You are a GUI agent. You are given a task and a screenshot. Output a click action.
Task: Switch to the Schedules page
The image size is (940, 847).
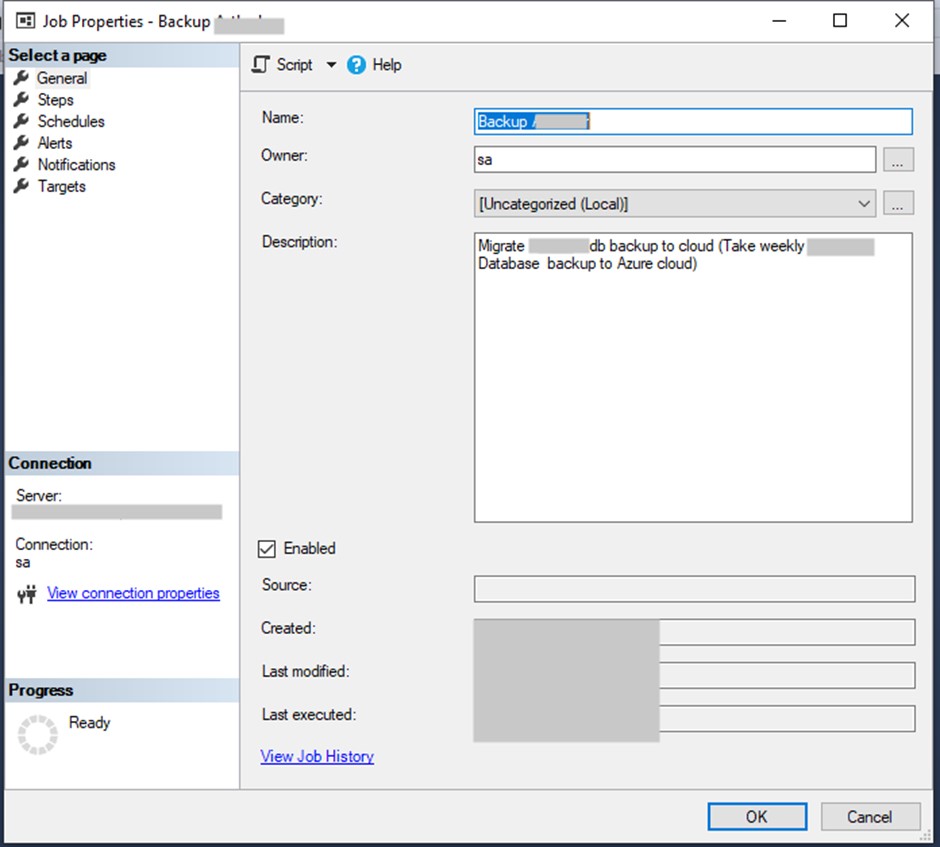[70, 121]
